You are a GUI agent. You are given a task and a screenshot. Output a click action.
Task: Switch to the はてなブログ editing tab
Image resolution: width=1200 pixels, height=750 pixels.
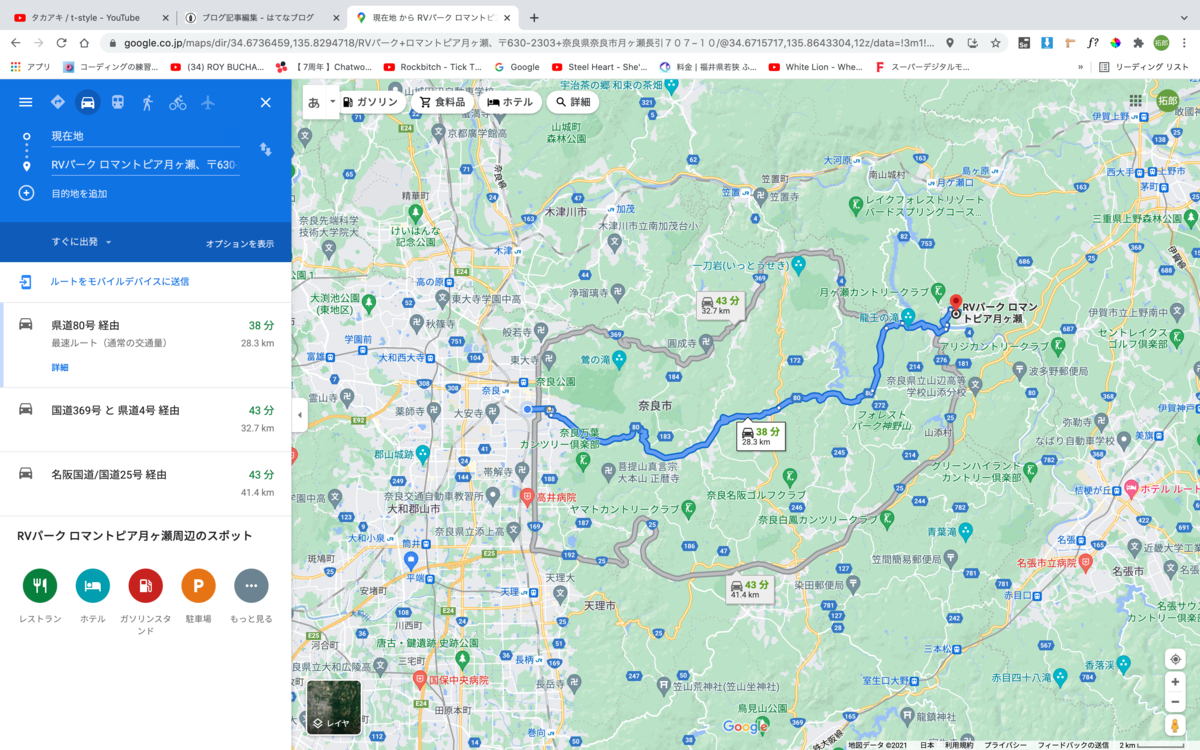click(262, 17)
